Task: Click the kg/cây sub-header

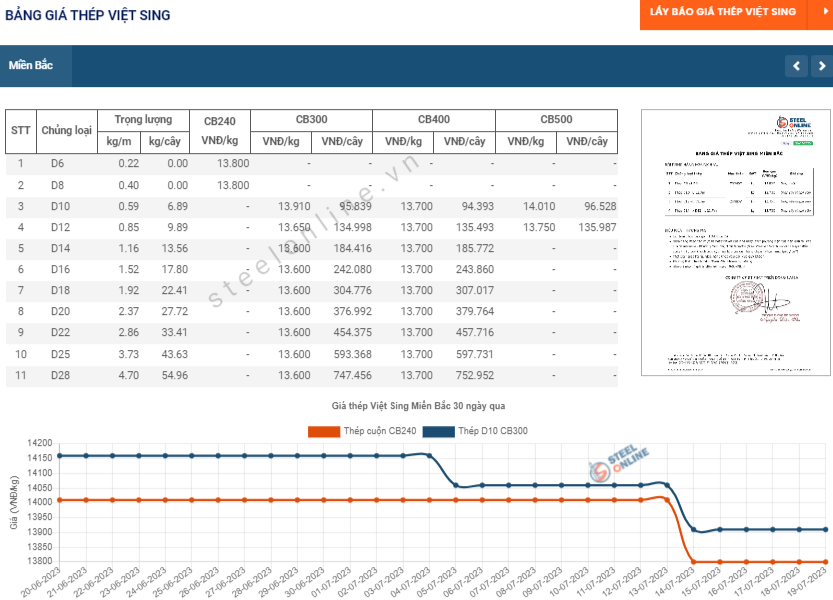Action: click(165, 142)
